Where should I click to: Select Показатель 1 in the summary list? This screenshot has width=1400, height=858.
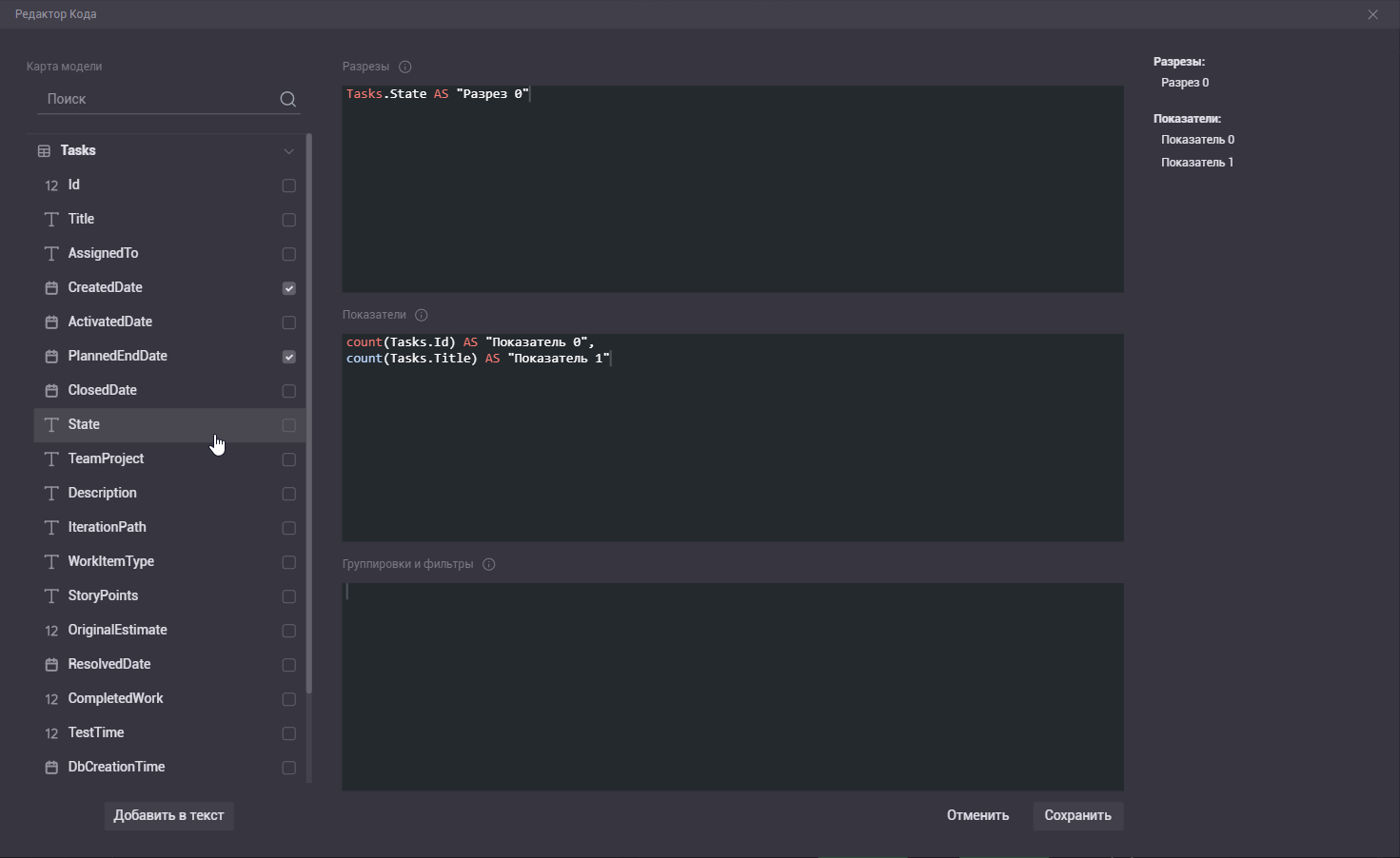pos(1197,163)
